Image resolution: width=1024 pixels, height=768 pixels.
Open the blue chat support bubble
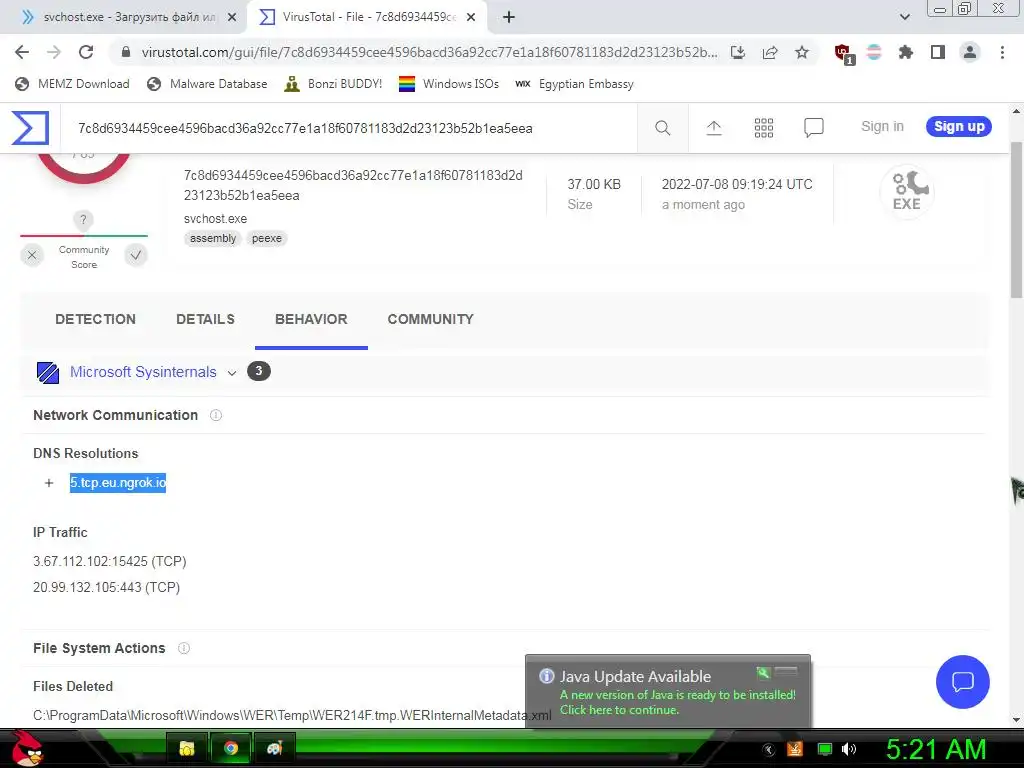963,682
